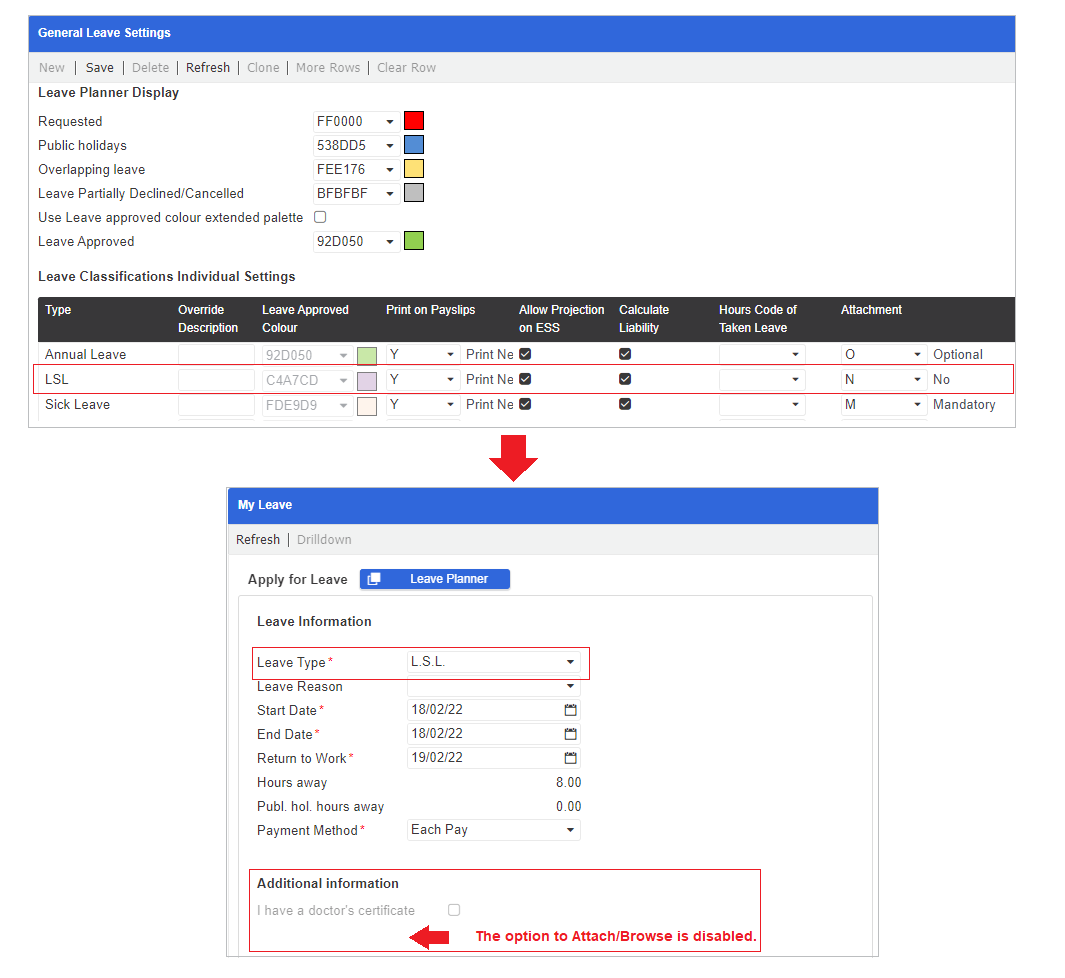Click the red Requested colour swatch
The width and height of the screenshot is (1065, 978).
pyautogui.click(x=414, y=121)
